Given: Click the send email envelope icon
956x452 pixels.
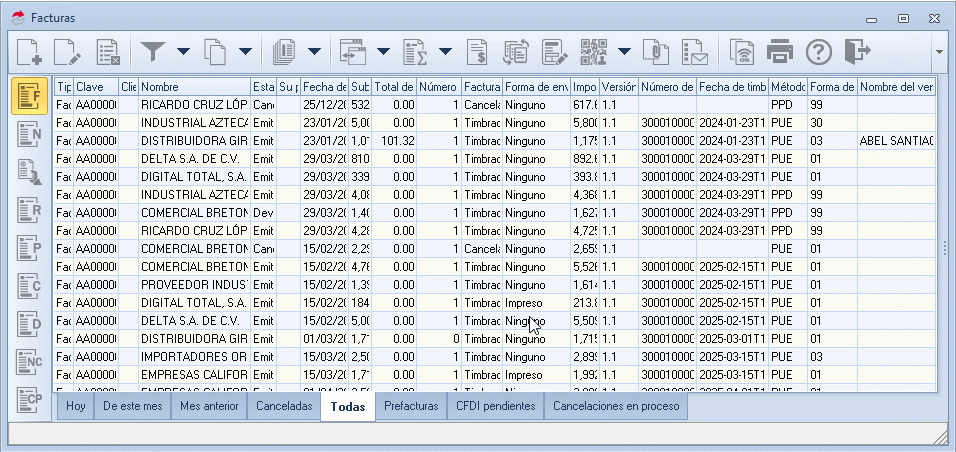Looking at the screenshot, I should tap(695, 51).
